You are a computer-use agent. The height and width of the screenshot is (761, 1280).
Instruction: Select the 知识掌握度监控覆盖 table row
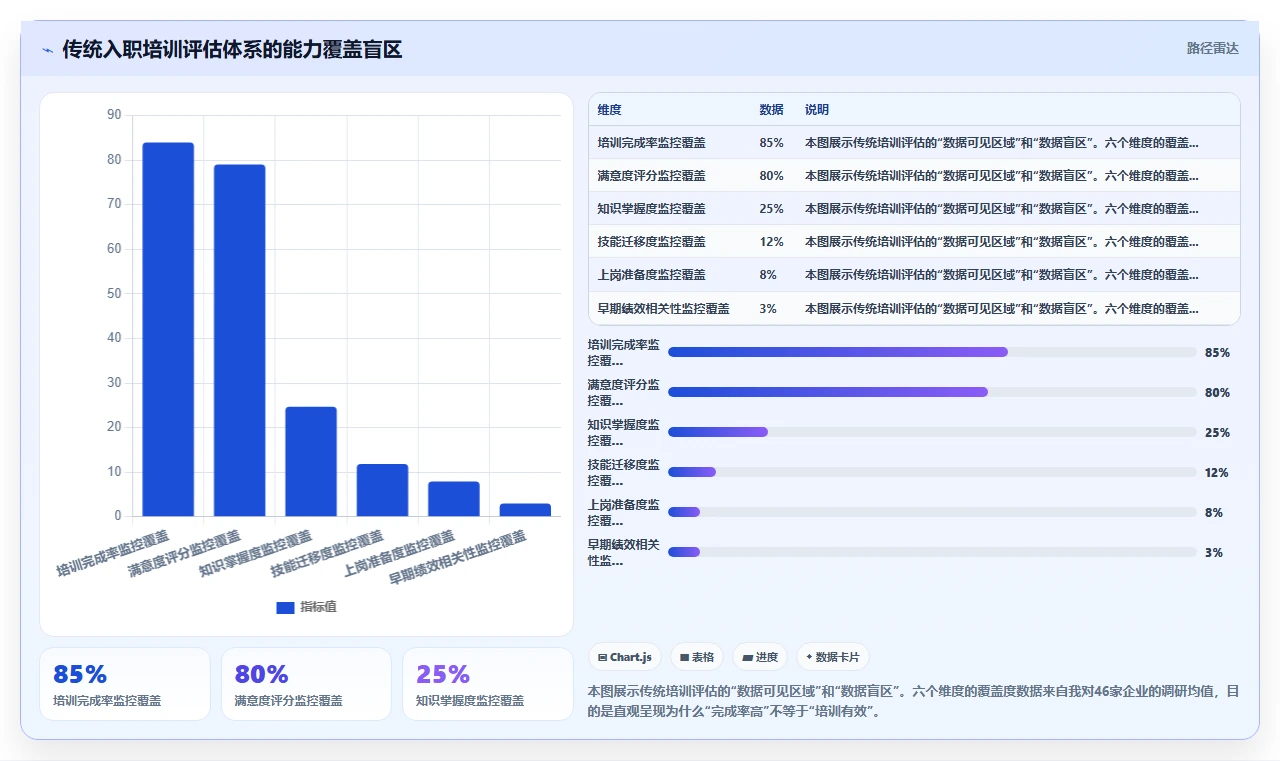pyautogui.click(x=914, y=209)
